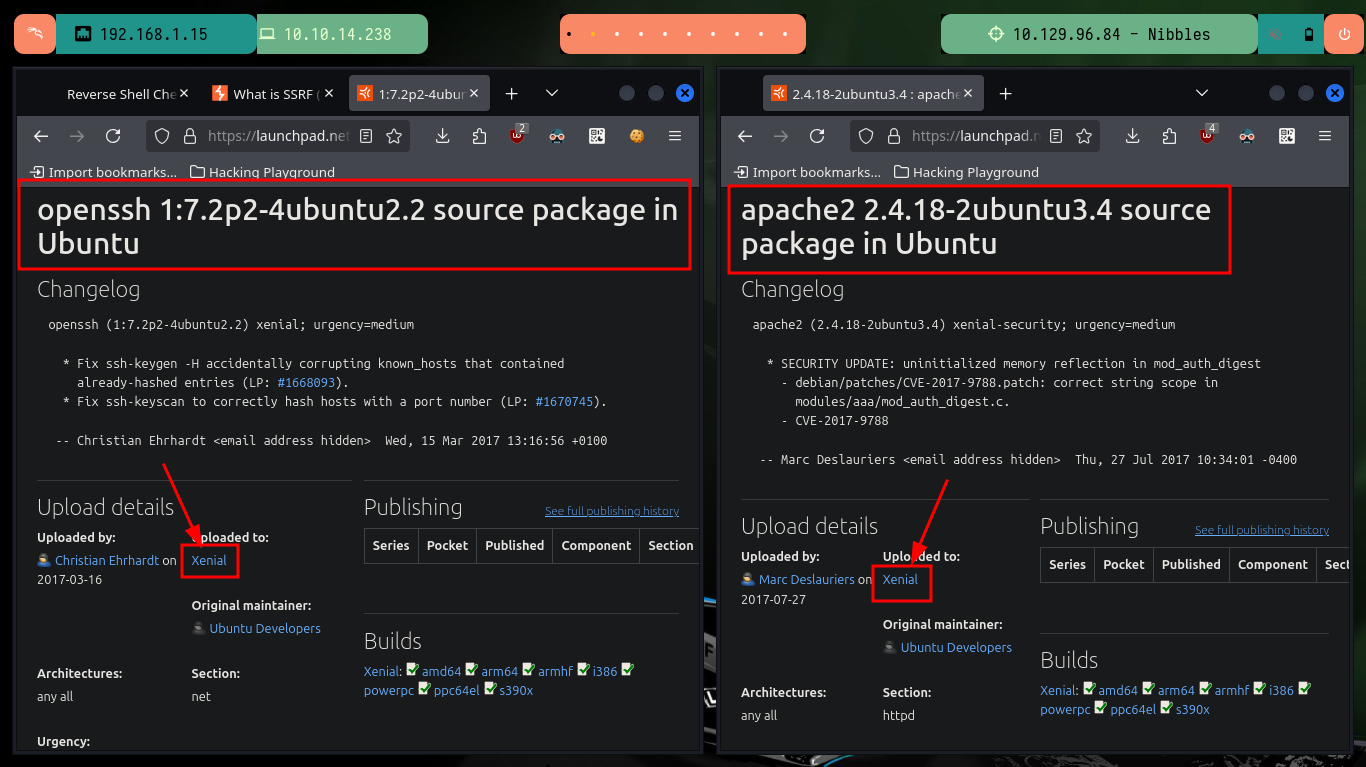Open tracking protection shield in openssh window

pyautogui.click(x=163, y=136)
